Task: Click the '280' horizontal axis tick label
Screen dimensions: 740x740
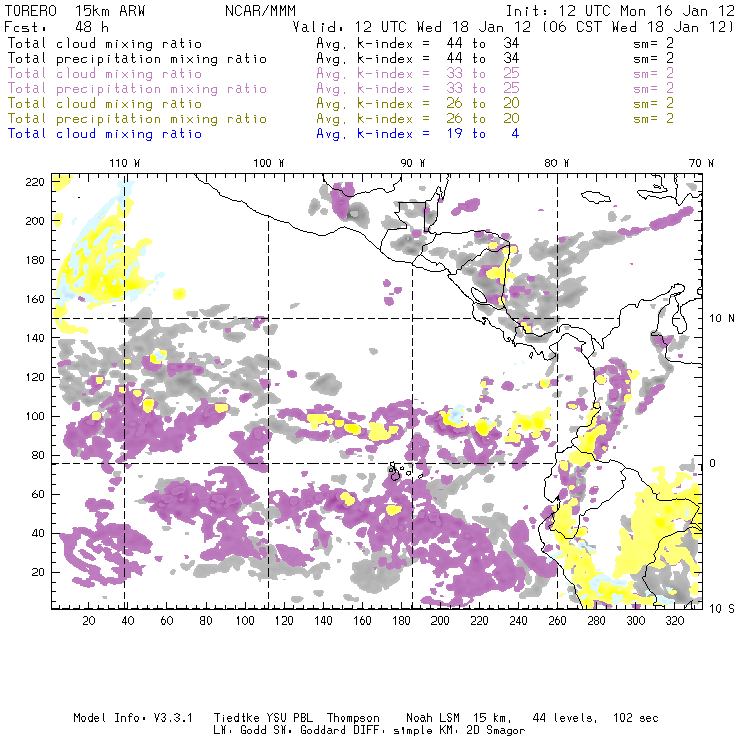Action: tap(596, 621)
